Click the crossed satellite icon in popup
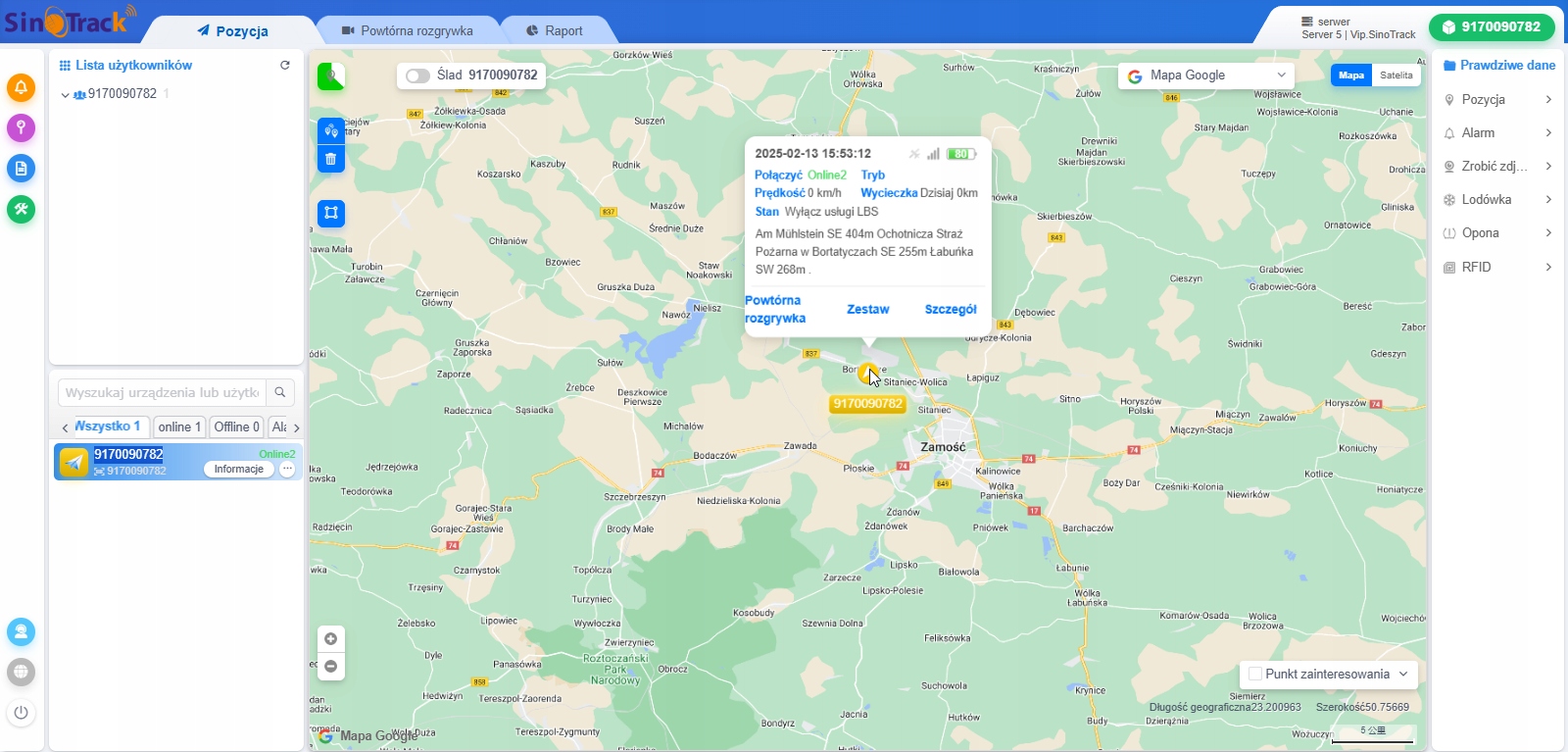The image size is (1568, 752). pos(914,154)
